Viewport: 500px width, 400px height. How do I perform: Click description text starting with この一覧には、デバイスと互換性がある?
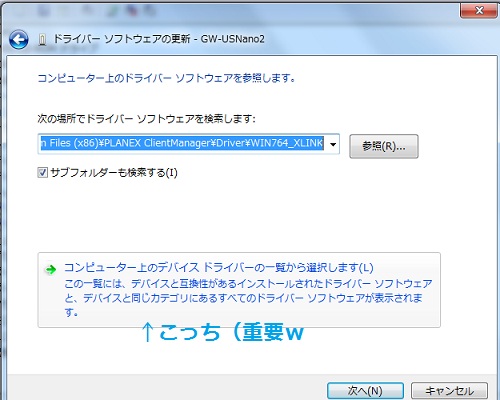click(248, 298)
